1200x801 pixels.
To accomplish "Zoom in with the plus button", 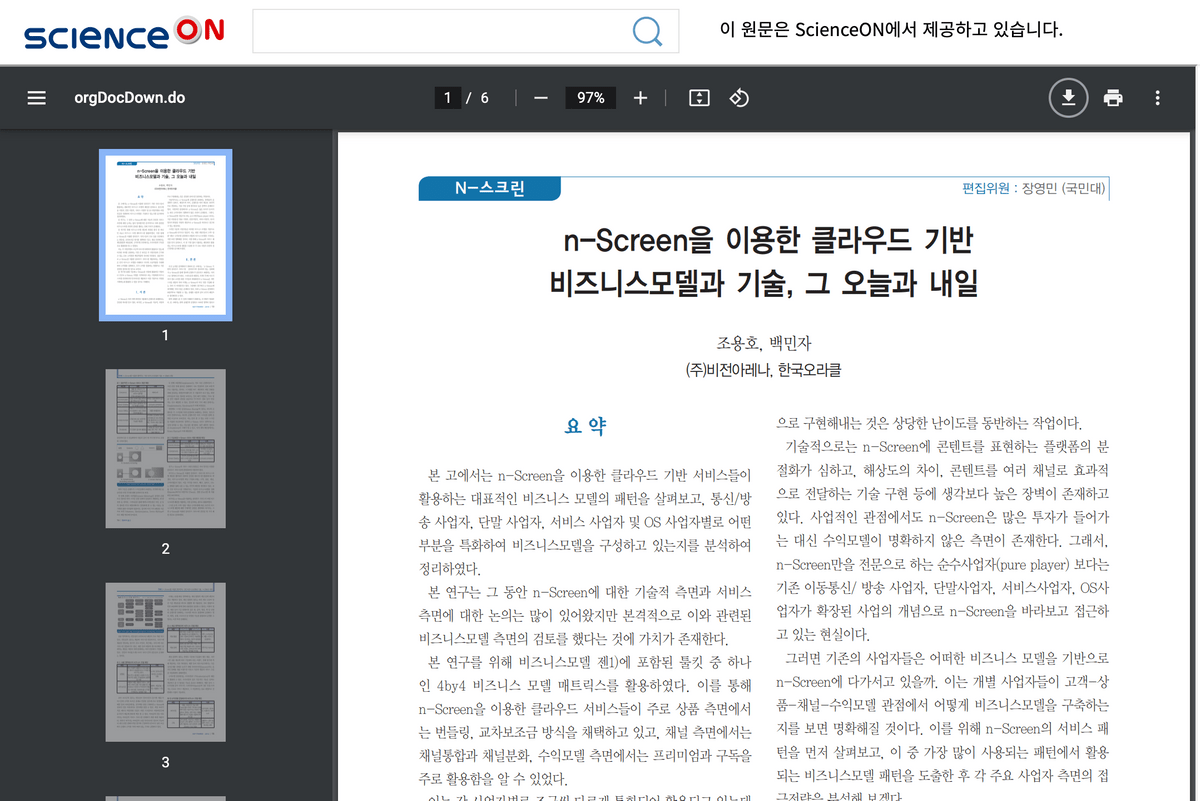I will [x=641, y=98].
